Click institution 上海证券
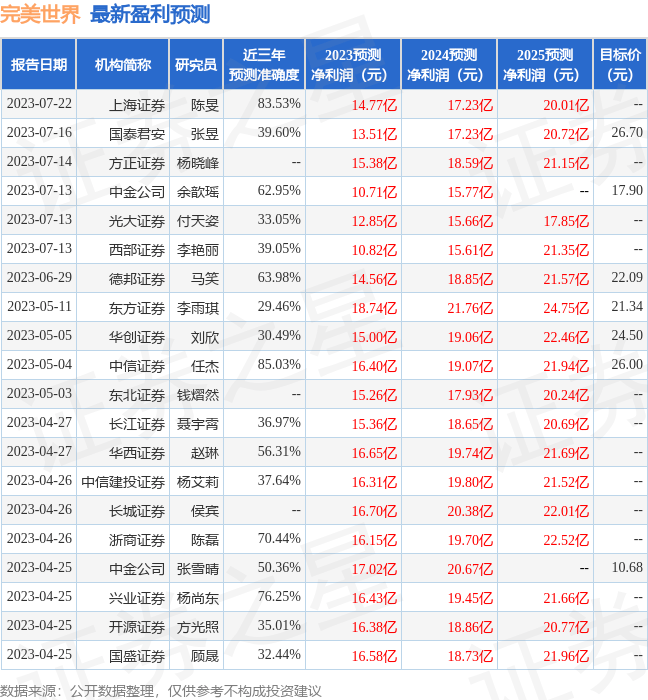The height and width of the screenshot is (700, 648). point(137,105)
